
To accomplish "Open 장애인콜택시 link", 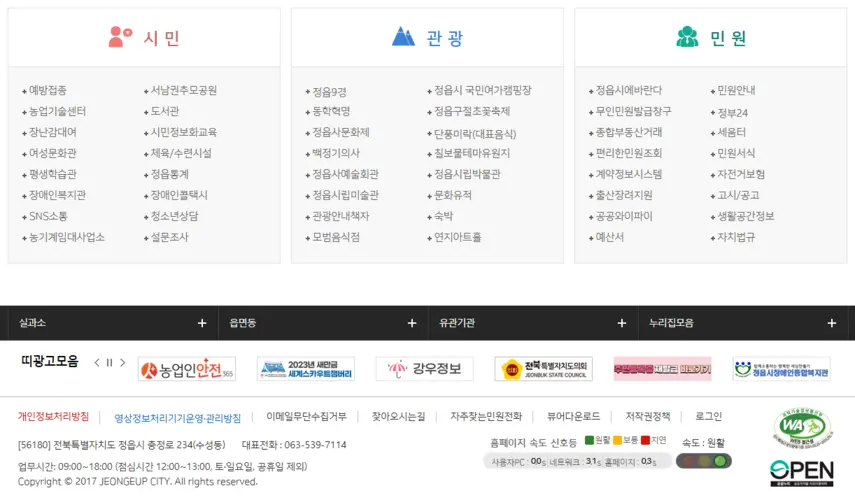I will (x=179, y=195).
